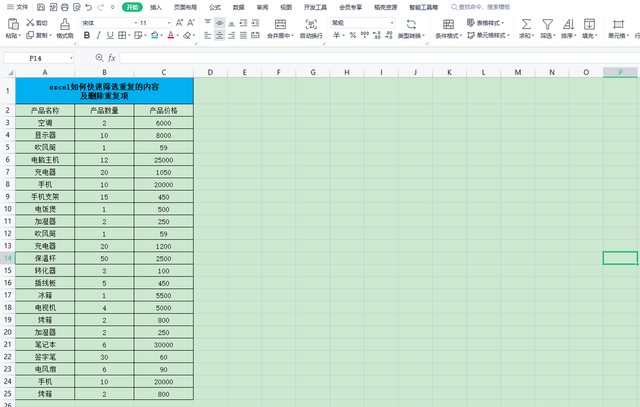
Task: Click the Redo arrow
Action: tap(100, 7)
